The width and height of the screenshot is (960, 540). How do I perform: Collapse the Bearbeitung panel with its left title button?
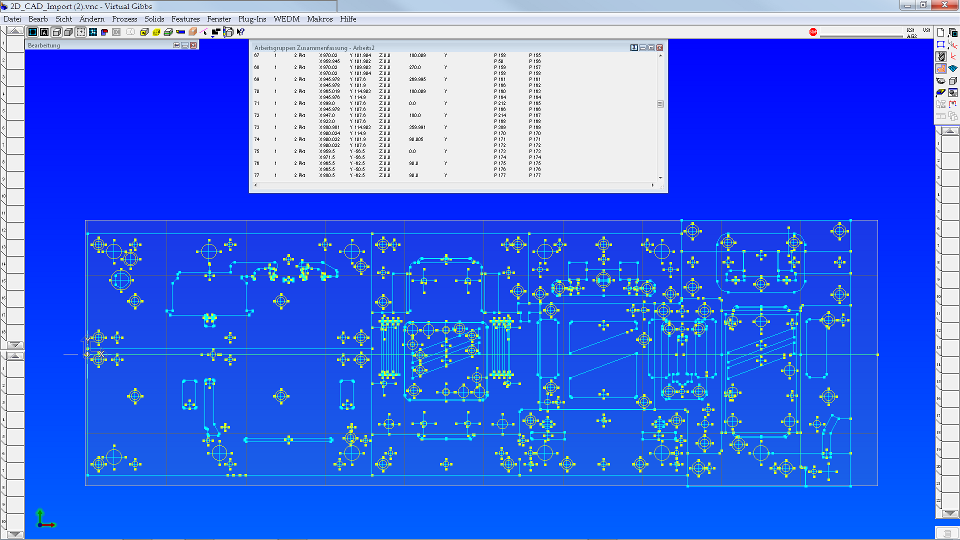tap(176, 45)
